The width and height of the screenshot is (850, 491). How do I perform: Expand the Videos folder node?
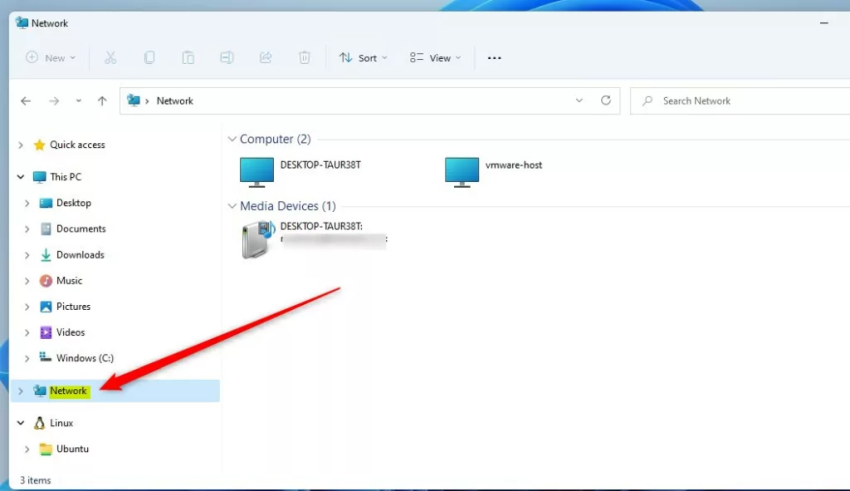(x=27, y=332)
